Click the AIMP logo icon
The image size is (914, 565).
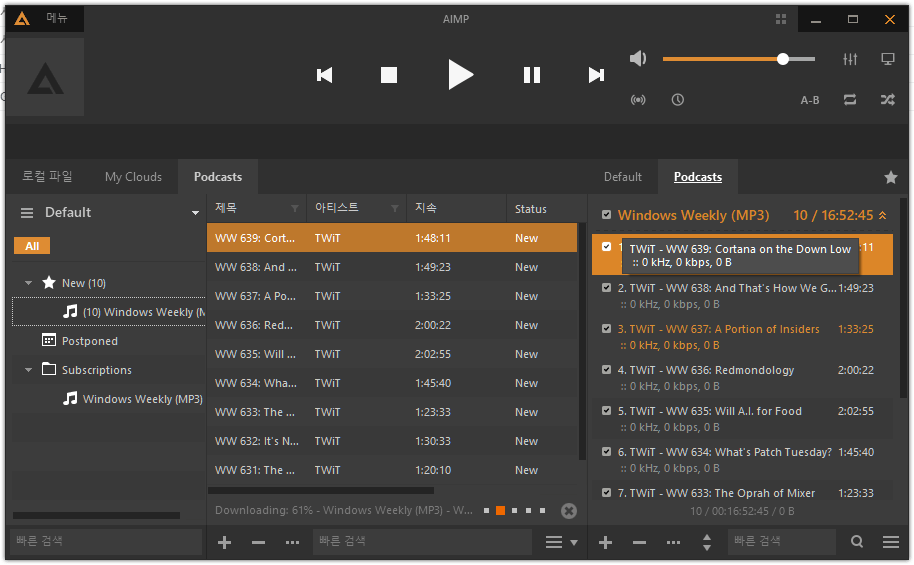pyautogui.click(x=22, y=19)
